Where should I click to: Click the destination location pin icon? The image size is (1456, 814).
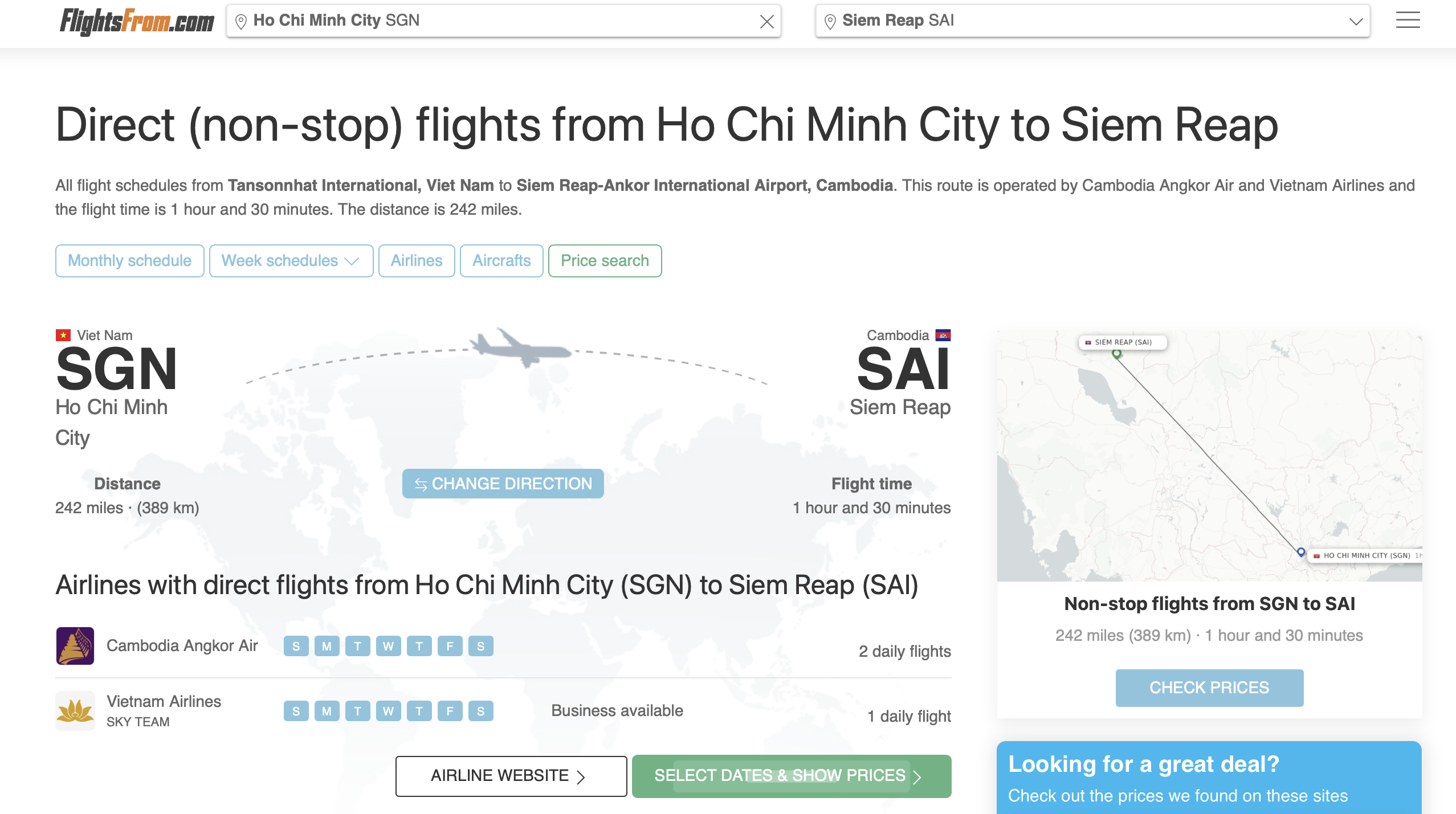(x=830, y=22)
